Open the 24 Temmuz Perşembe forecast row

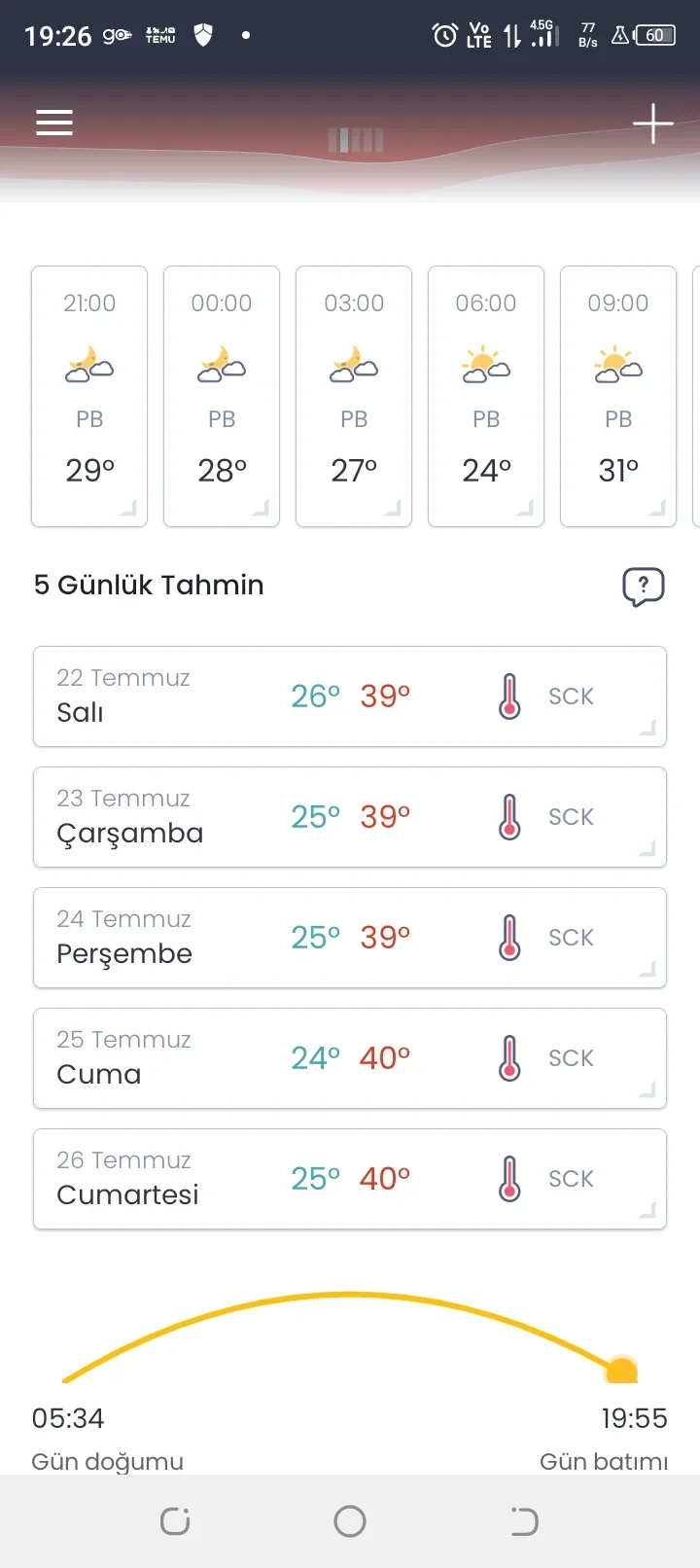[x=350, y=938]
